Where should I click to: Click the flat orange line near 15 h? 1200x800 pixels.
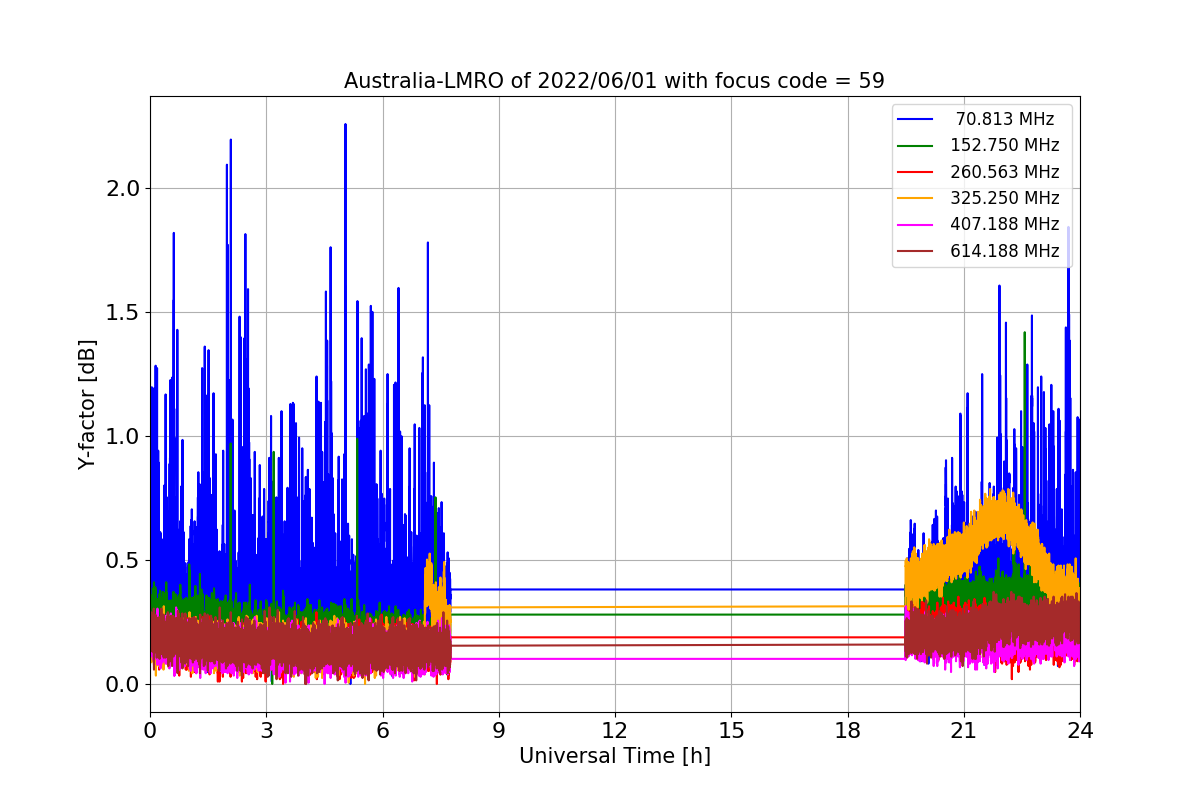[731, 607]
